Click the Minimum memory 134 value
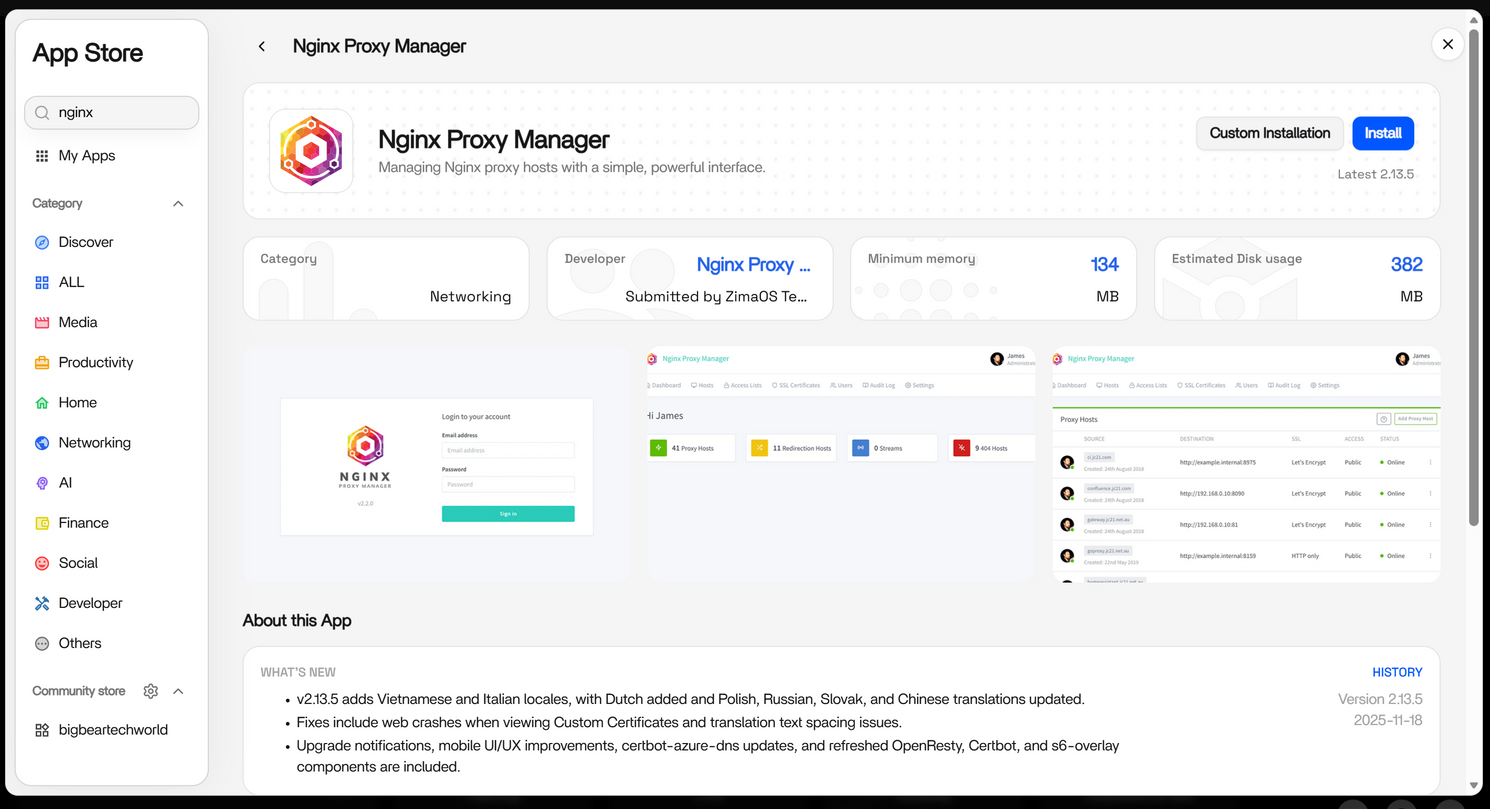Viewport: 1490px width, 809px height. (x=1104, y=264)
